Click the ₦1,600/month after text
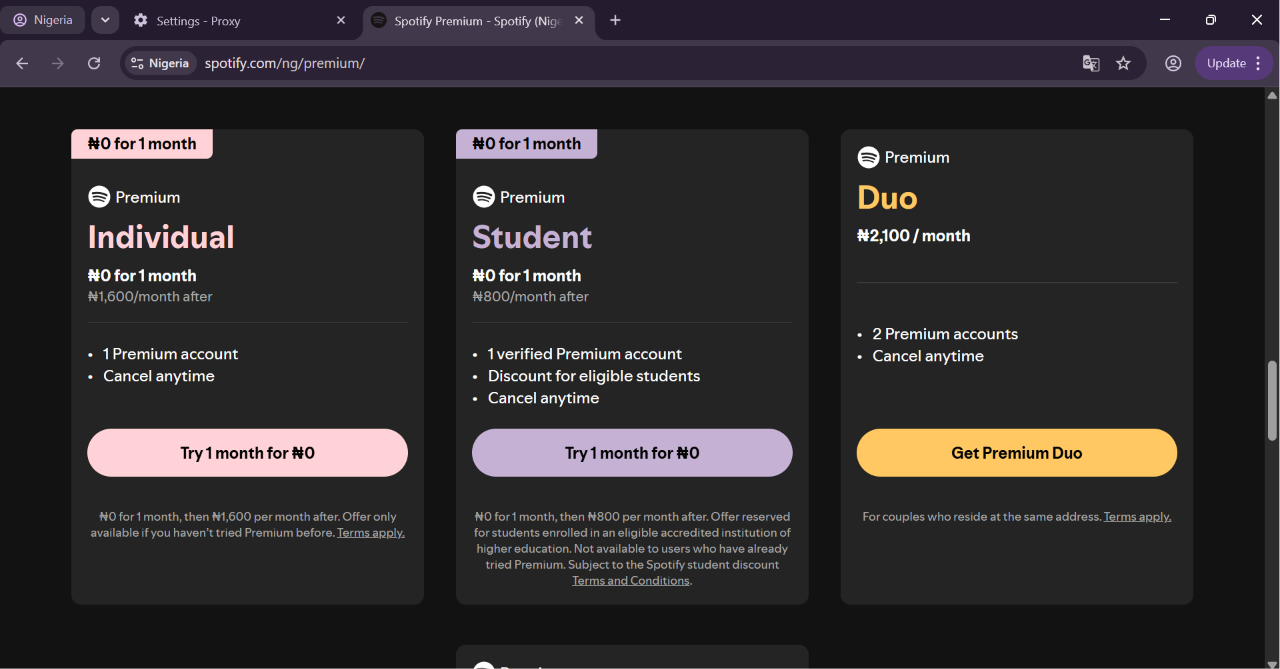This screenshot has height=669, width=1280. [150, 297]
